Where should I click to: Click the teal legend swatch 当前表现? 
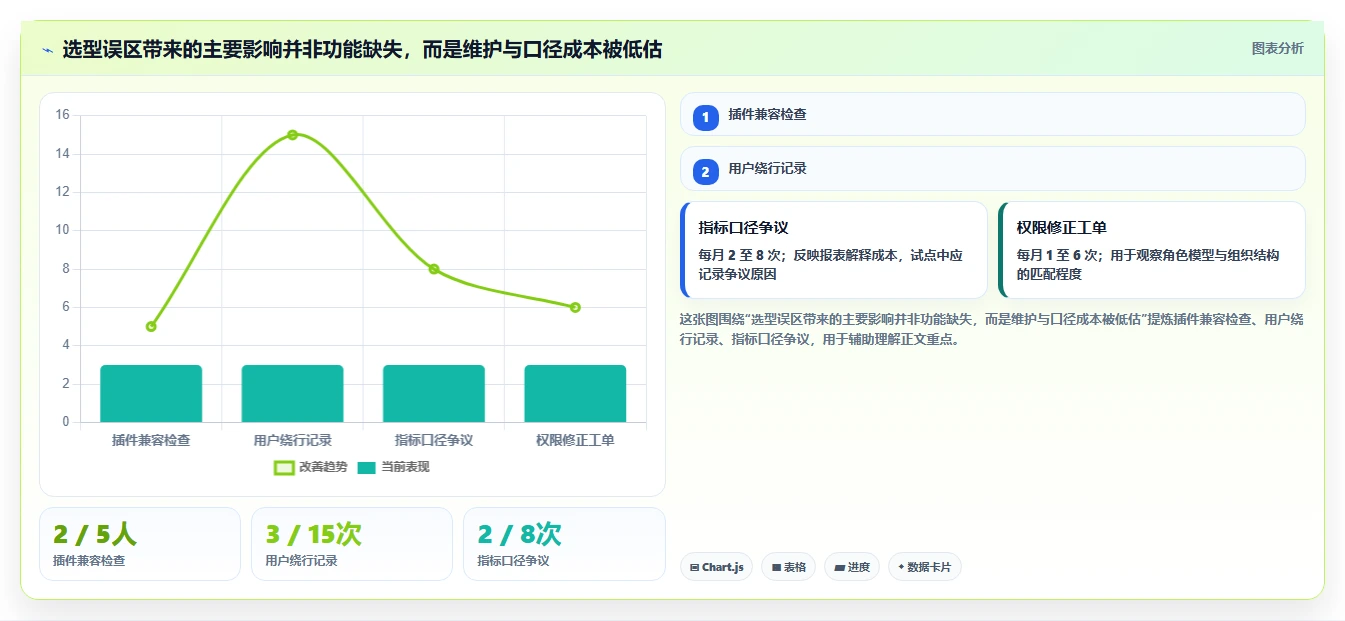pos(367,467)
